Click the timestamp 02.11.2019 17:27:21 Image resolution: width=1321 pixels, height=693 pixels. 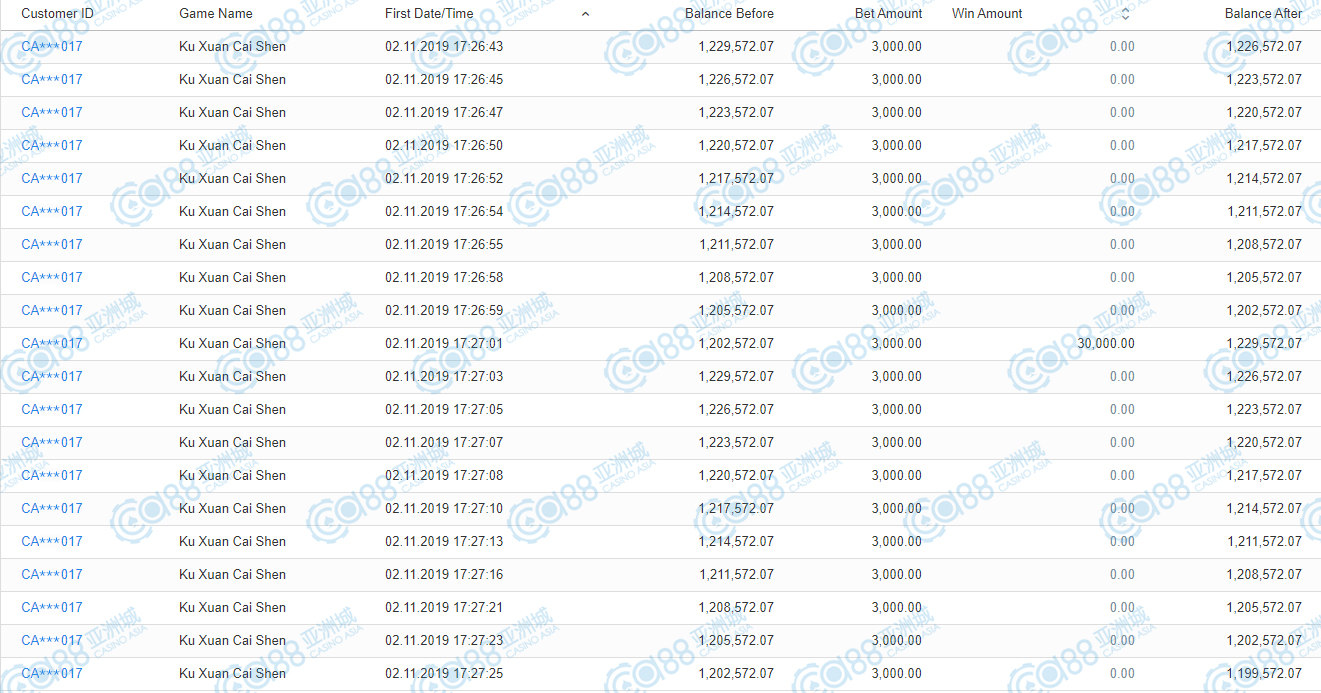pos(444,607)
